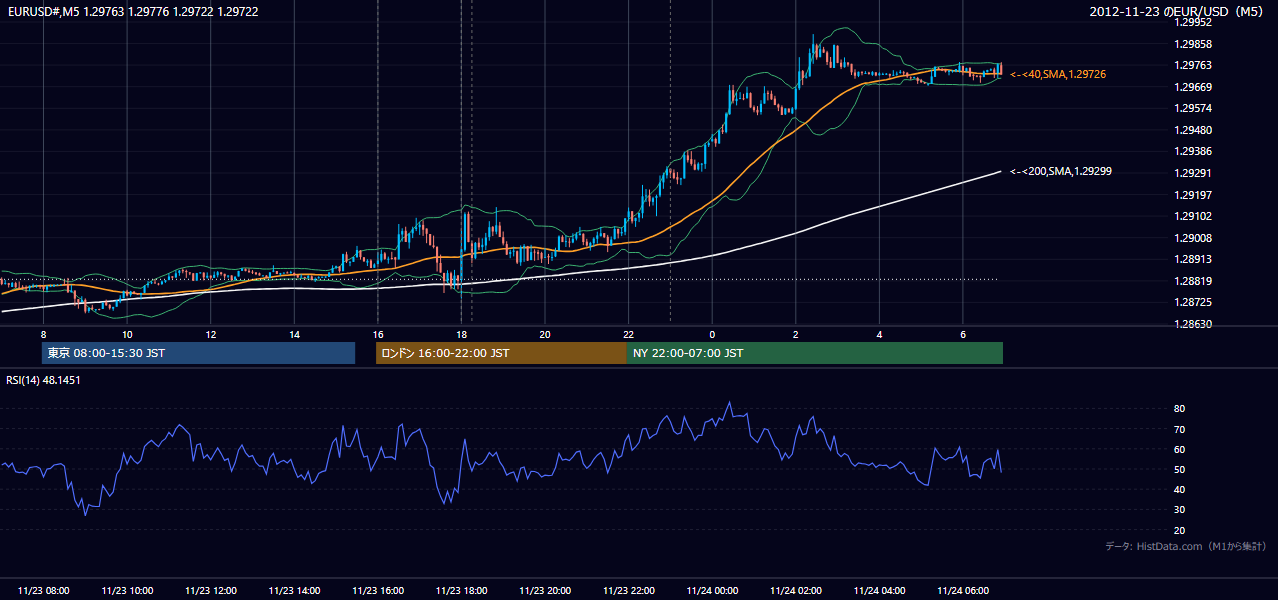Screen dimensions: 1278x600
Task: Click the 11/23 08:00 time label
Action: (43, 590)
